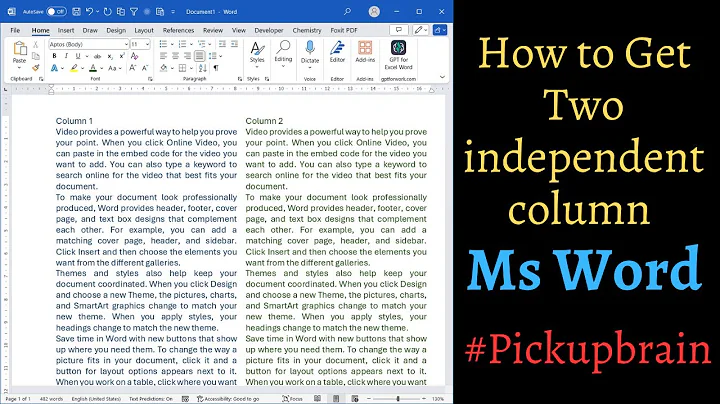Click the filter funnel icon in title bar
This screenshot has width=720, height=404.
pos(134,11)
